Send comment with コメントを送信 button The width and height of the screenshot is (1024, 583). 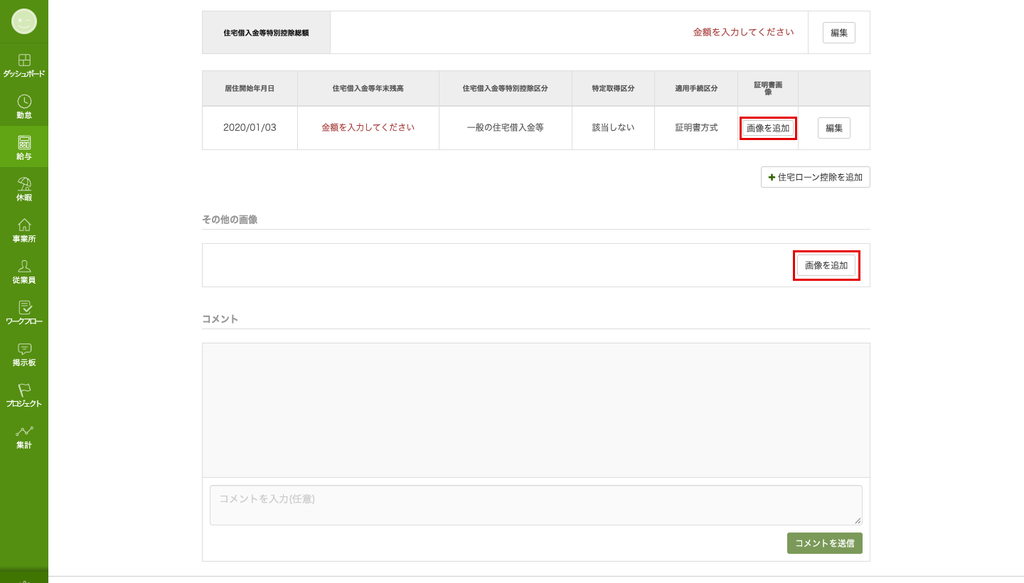coord(824,543)
